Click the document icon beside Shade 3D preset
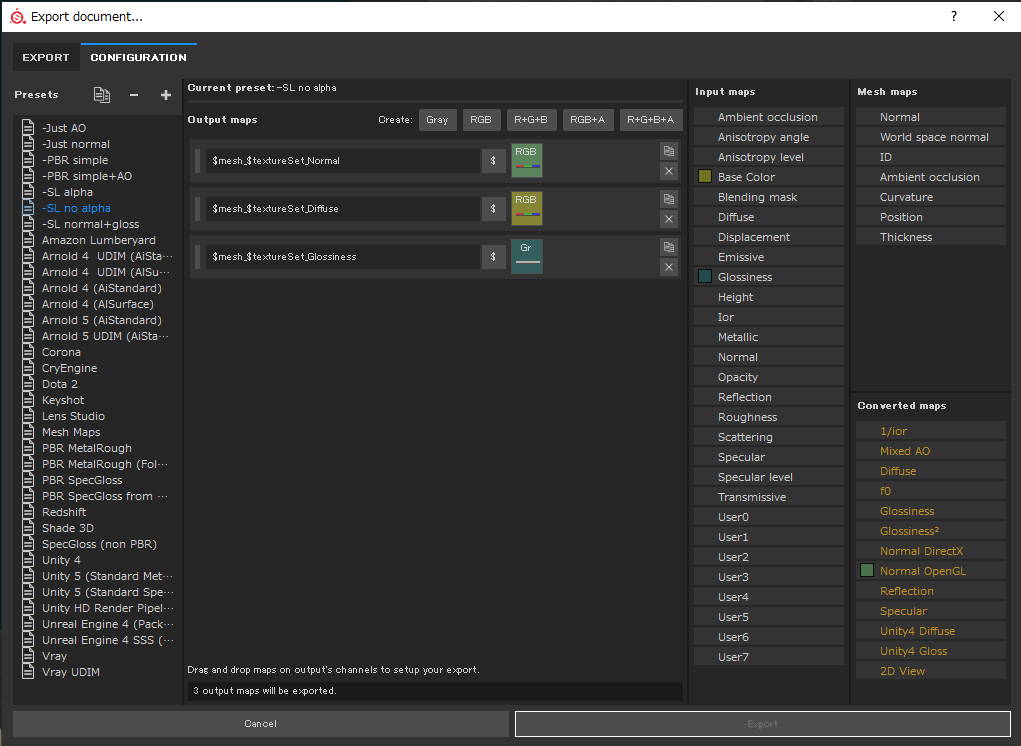Image resolution: width=1021 pixels, height=746 pixels. coord(28,528)
